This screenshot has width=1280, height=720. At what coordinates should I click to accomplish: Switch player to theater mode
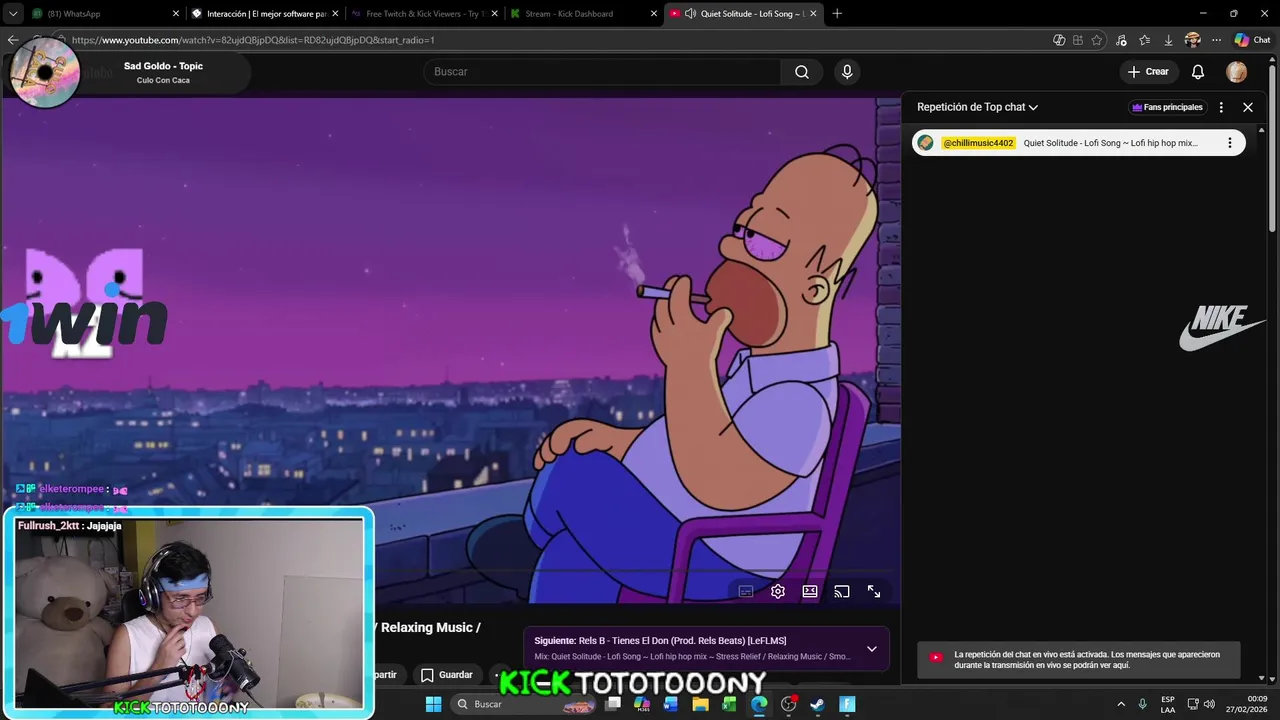pos(810,591)
